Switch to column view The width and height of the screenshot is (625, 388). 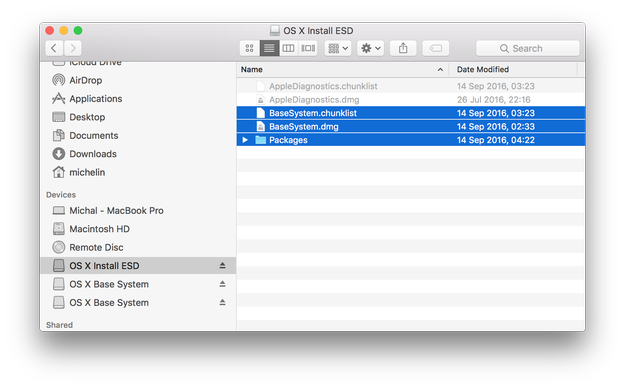288,48
